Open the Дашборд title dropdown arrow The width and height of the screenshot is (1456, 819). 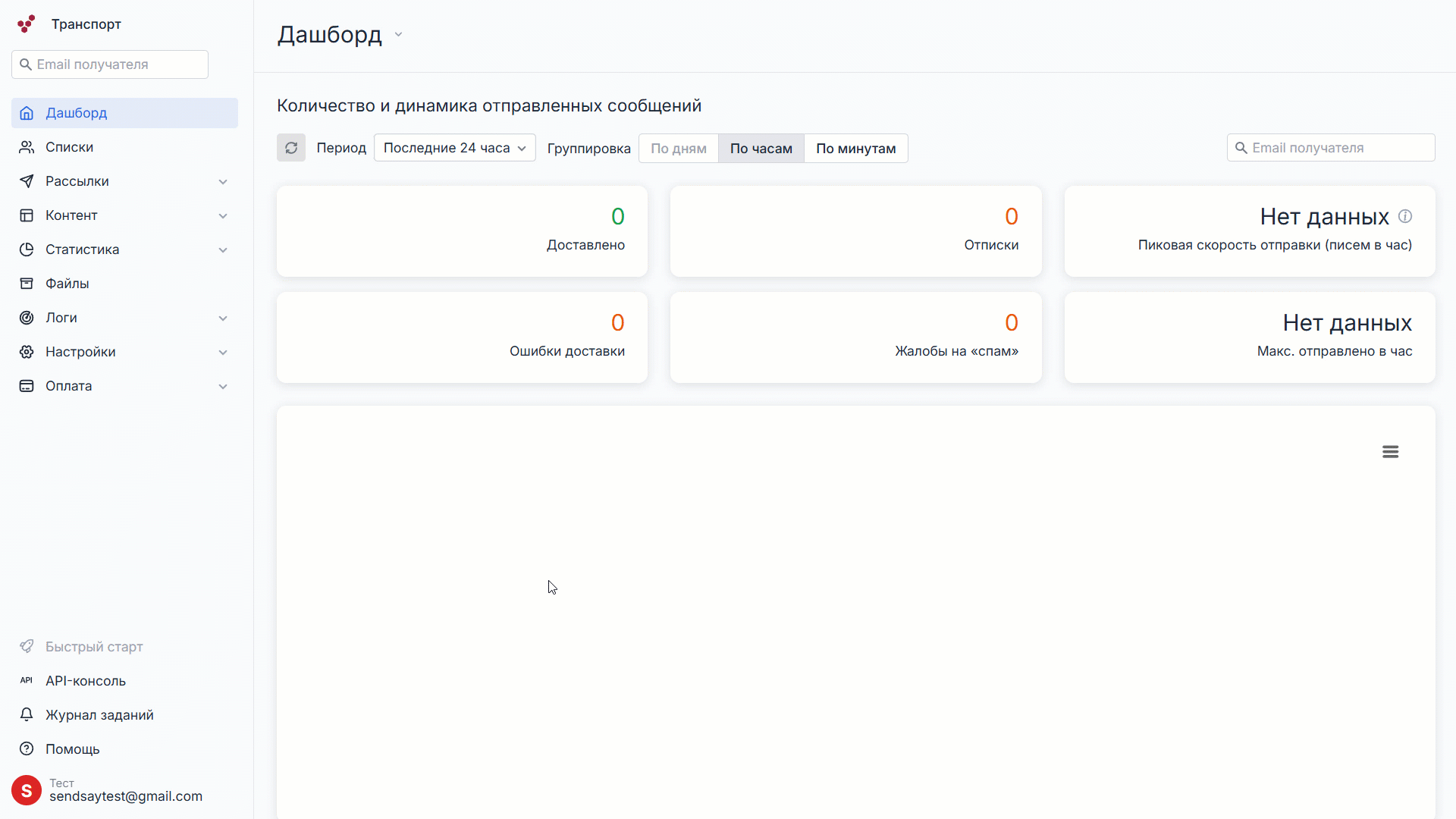(x=398, y=35)
